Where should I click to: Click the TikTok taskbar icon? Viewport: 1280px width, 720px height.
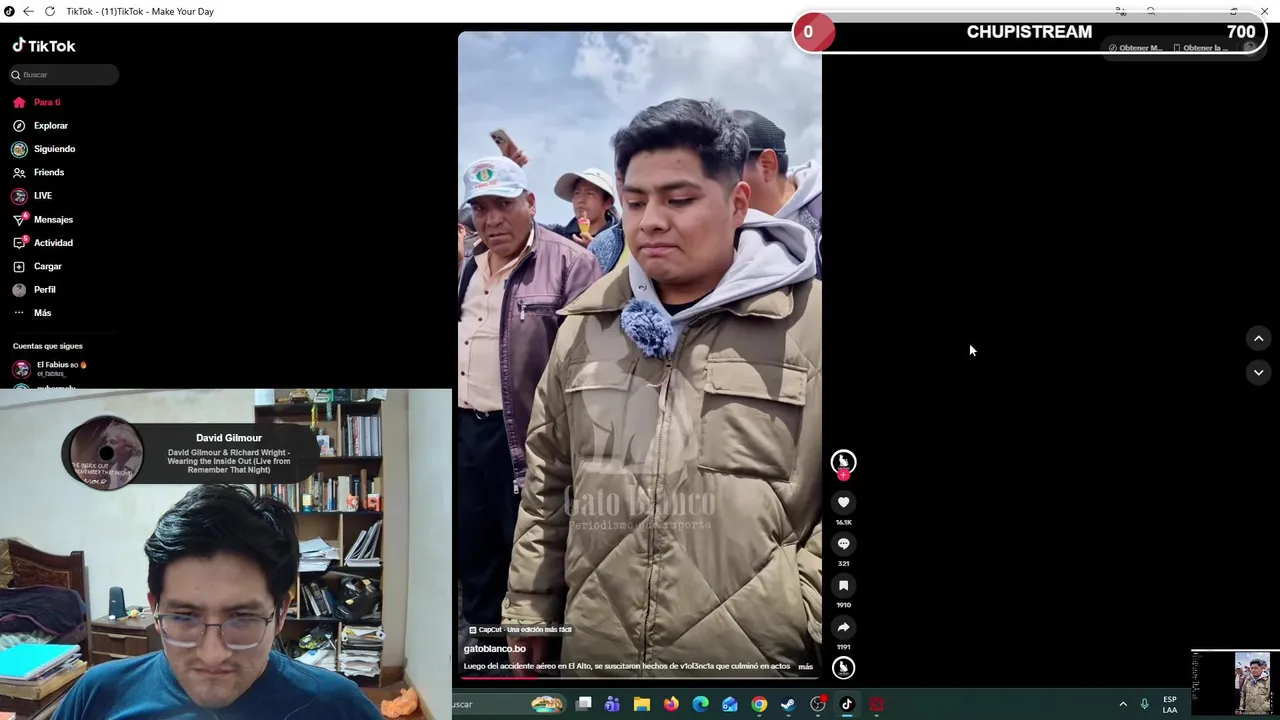[x=847, y=704]
